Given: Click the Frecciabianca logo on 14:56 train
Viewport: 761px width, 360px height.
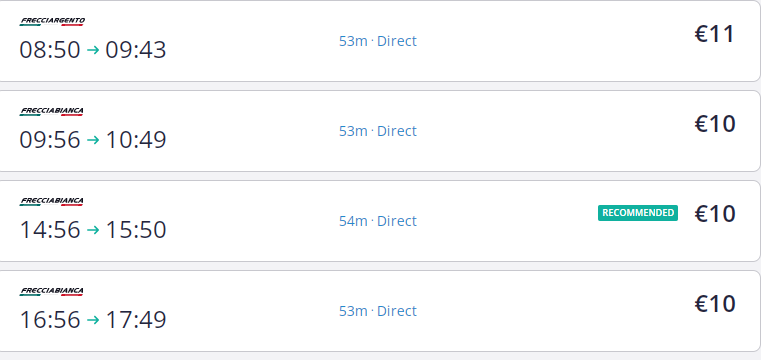Looking at the screenshot, I should (x=51, y=202).
